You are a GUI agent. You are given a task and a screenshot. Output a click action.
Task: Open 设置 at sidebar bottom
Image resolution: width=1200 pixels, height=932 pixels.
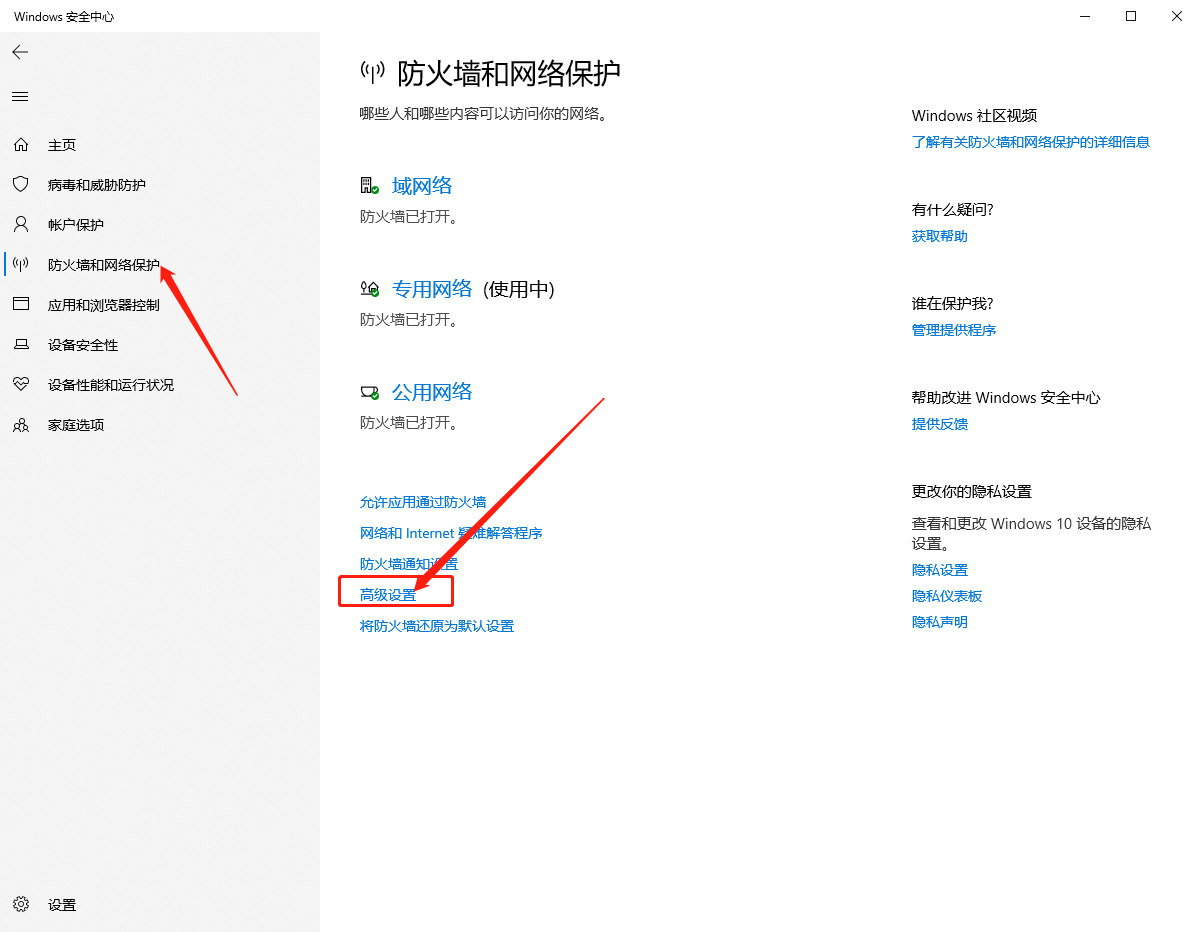point(62,905)
